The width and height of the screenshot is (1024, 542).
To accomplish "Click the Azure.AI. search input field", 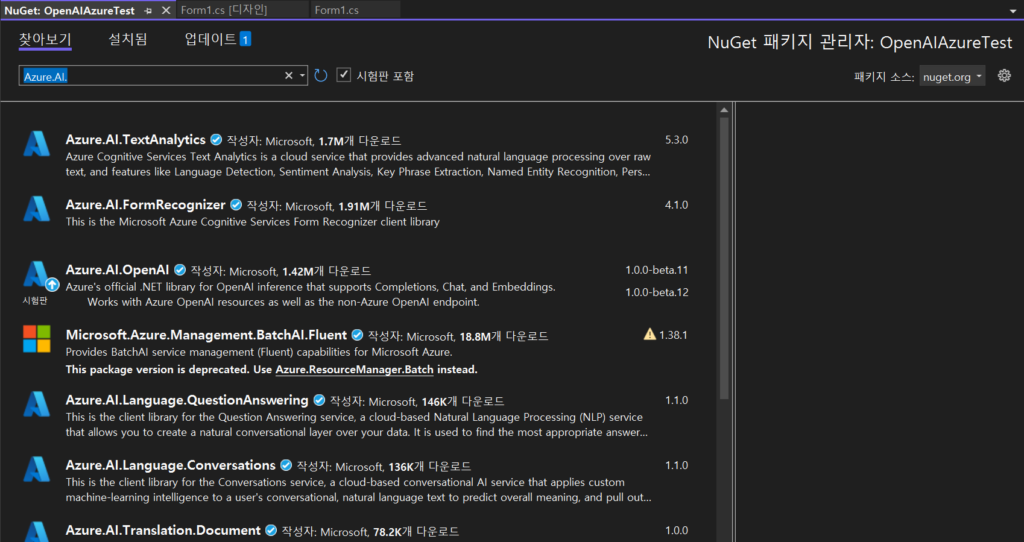I will [150, 76].
